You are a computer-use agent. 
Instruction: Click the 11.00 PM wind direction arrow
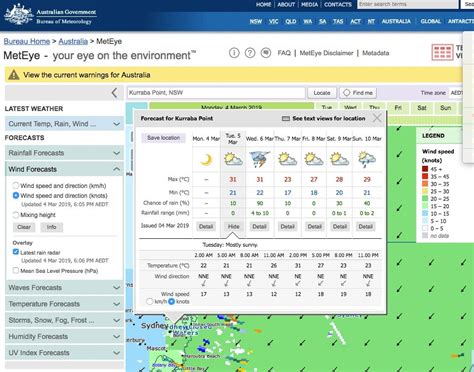coord(368,284)
